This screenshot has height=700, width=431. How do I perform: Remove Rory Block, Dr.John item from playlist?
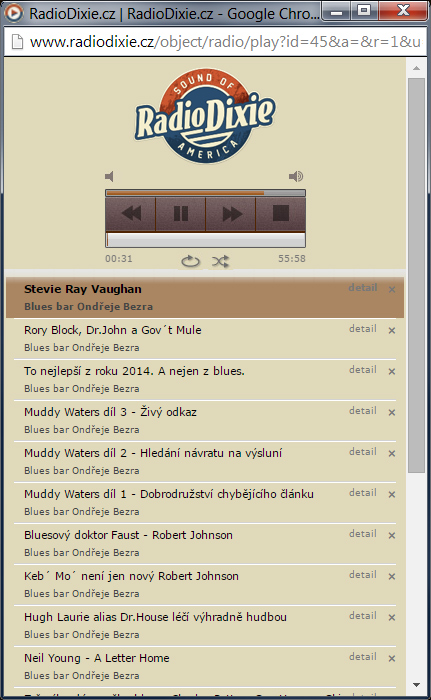pyautogui.click(x=392, y=330)
